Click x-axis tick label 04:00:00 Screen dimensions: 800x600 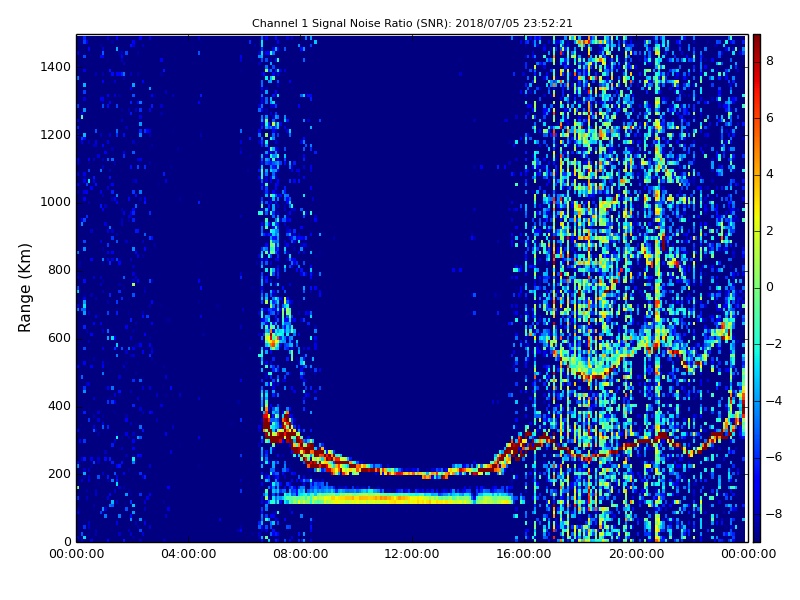point(189,554)
